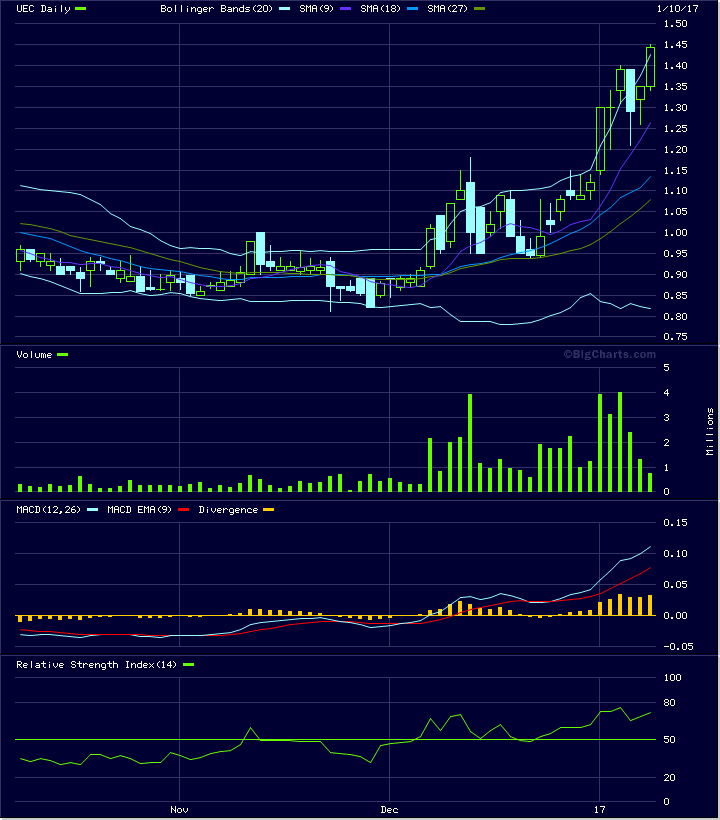This screenshot has height=820, width=720.
Task: Click the Bollinger Bands(20) legend label
Action: pyautogui.click(x=216, y=9)
